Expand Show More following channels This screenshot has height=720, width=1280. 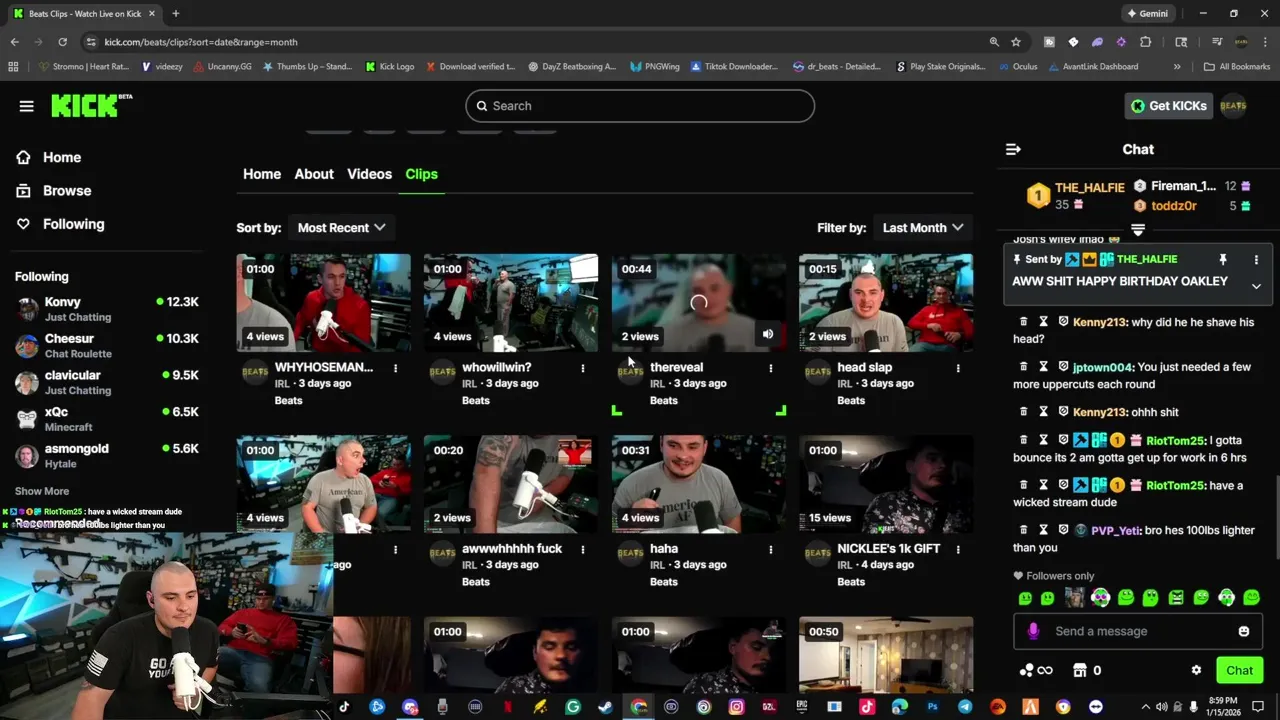pyautogui.click(x=42, y=491)
